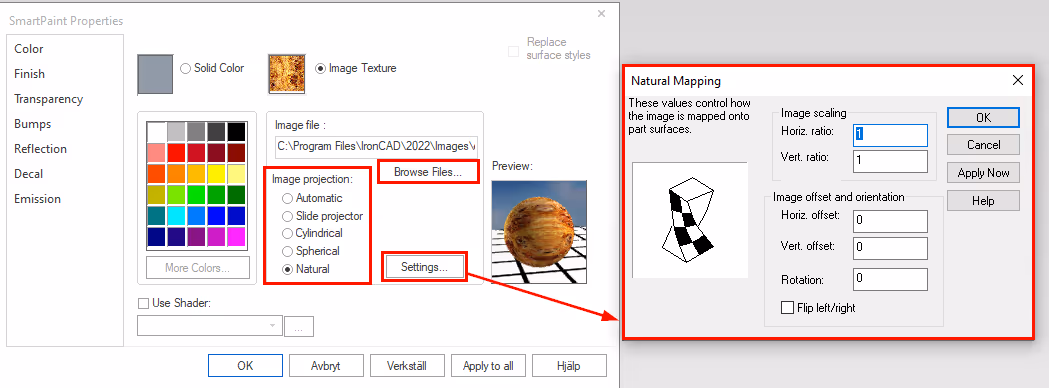
Task: Pick the white color swatch
Action: click(156, 131)
